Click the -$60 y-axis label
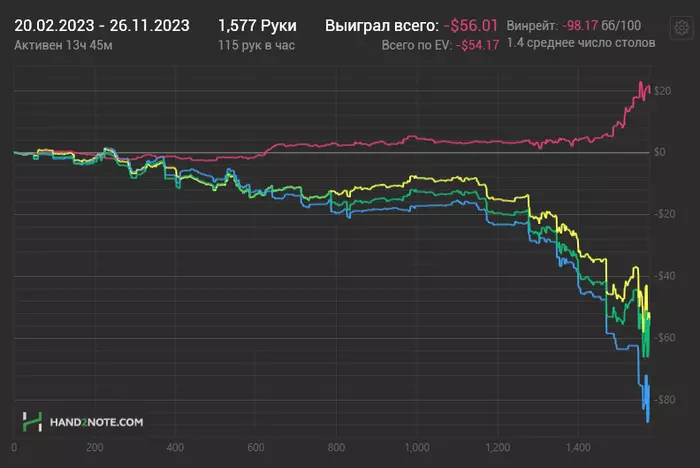This screenshot has width=700, height=468. click(x=664, y=337)
